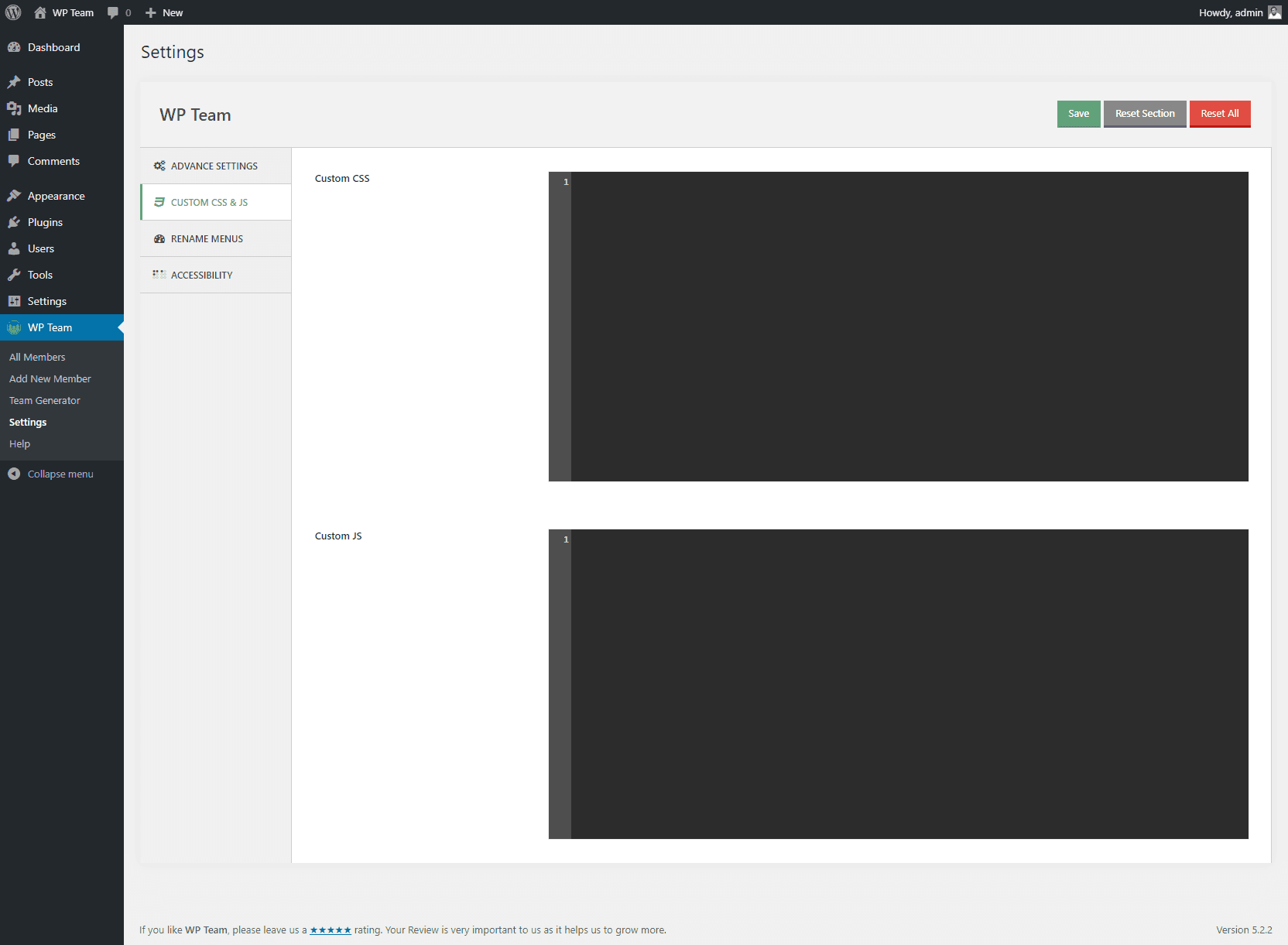This screenshot has width=1288, height=945.
Task: Click New in the admin bar
Action: point(173,12)
